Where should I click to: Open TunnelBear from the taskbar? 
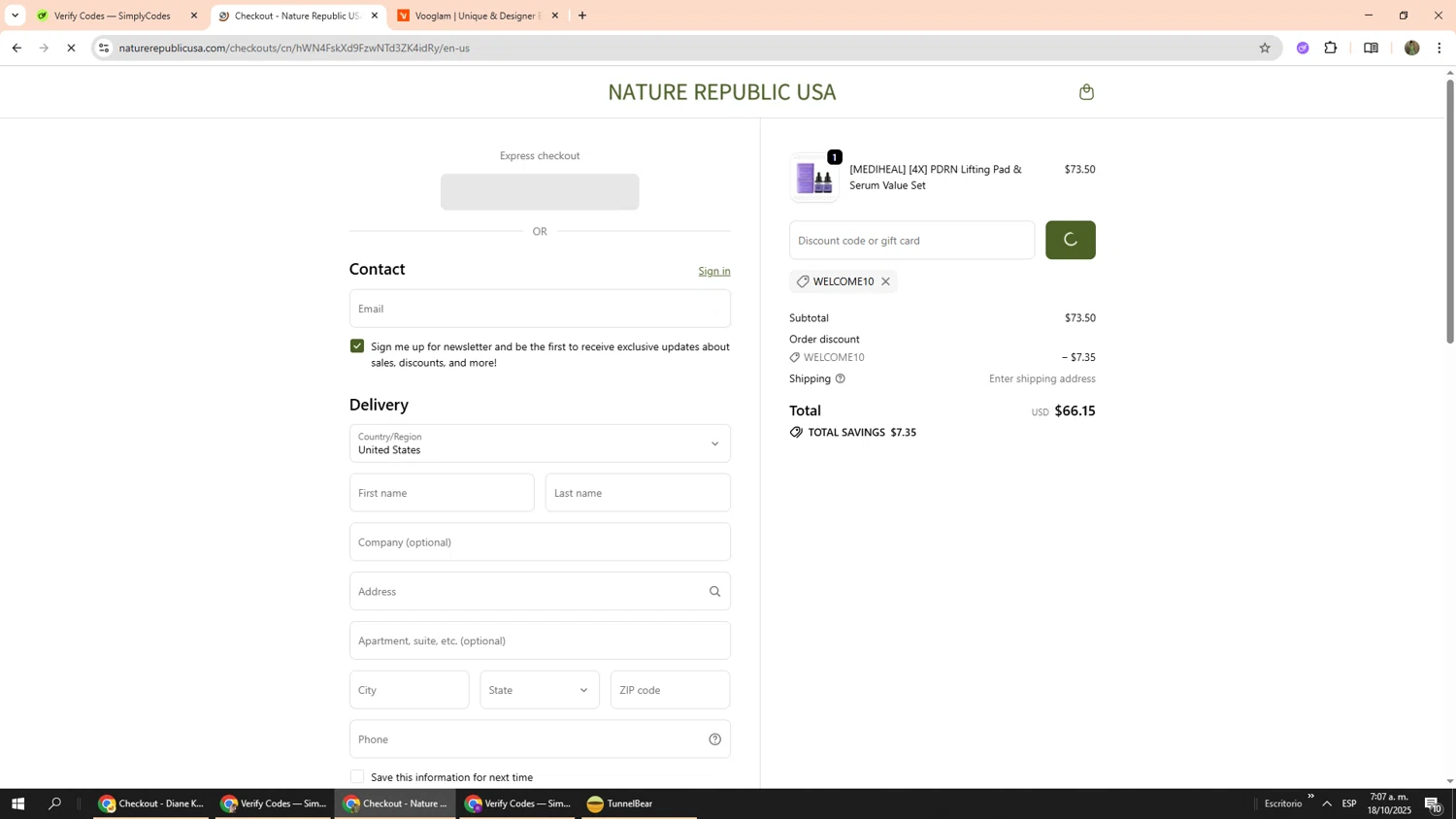(639, 803)
